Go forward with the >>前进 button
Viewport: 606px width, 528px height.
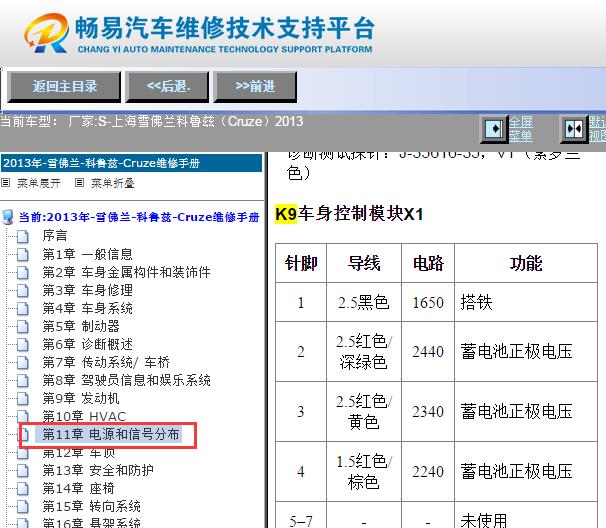point(255,87)
